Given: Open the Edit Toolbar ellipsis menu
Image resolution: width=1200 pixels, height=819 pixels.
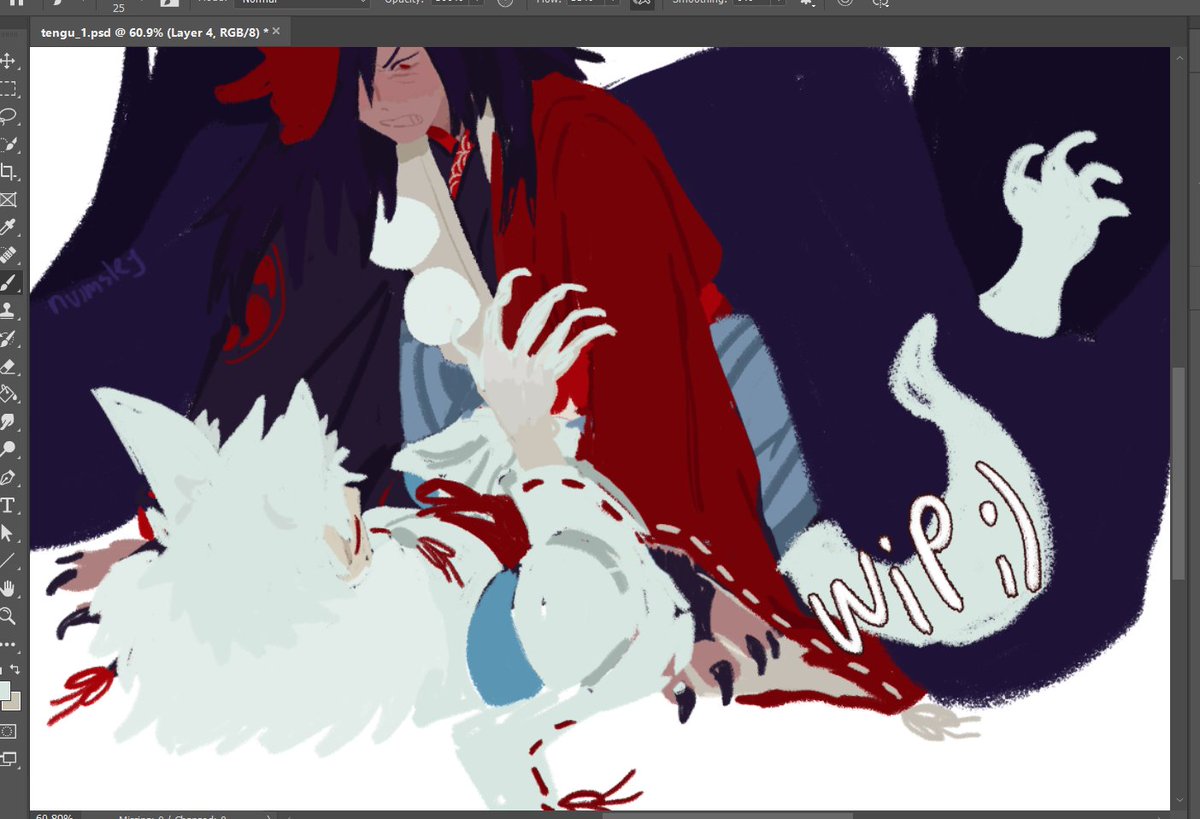Looking at the screenshot, I should coord(9,643).
